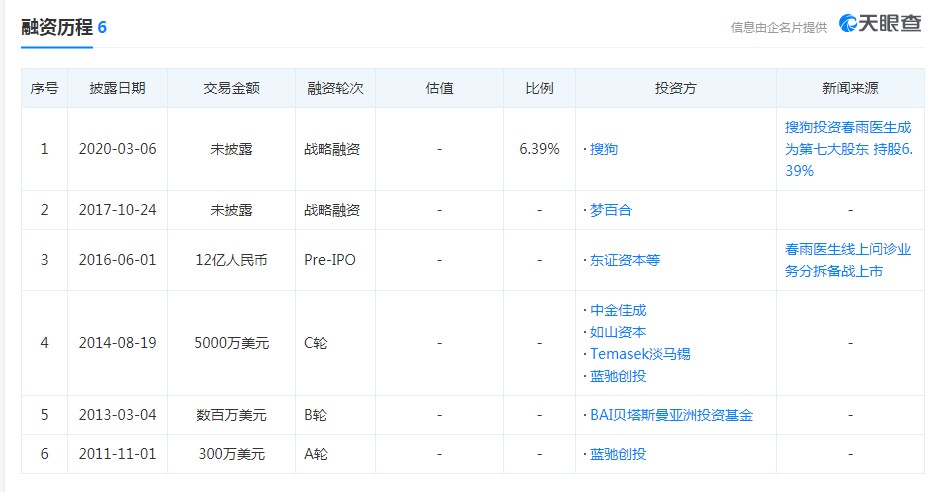Click the 交易金额 column header

pyautogui.click(x=232, y=88)
